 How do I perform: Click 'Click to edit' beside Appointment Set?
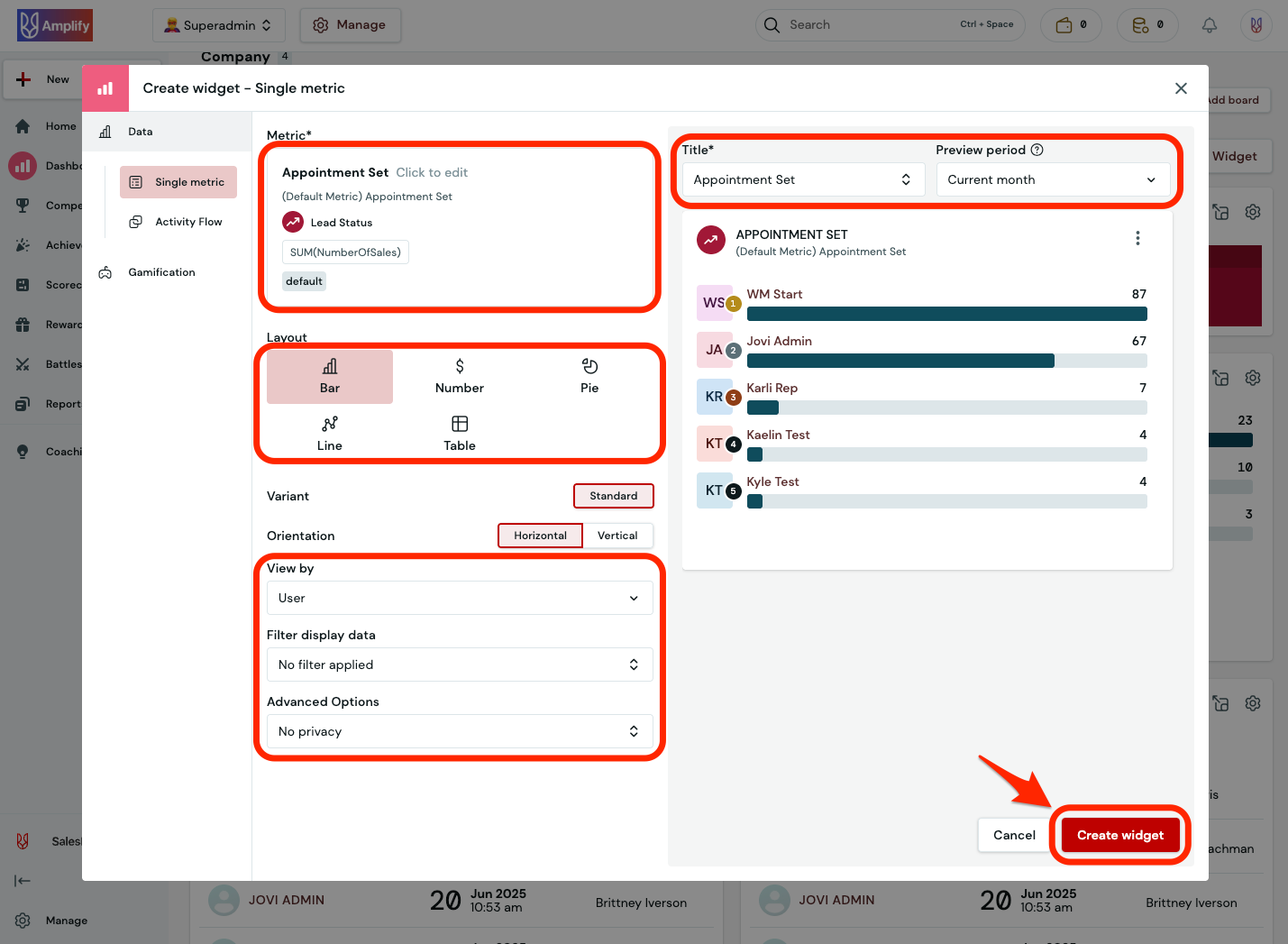(432, 171)
